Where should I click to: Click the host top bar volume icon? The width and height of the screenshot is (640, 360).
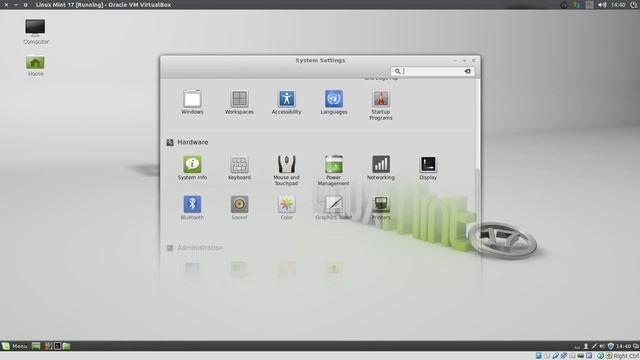602,5
